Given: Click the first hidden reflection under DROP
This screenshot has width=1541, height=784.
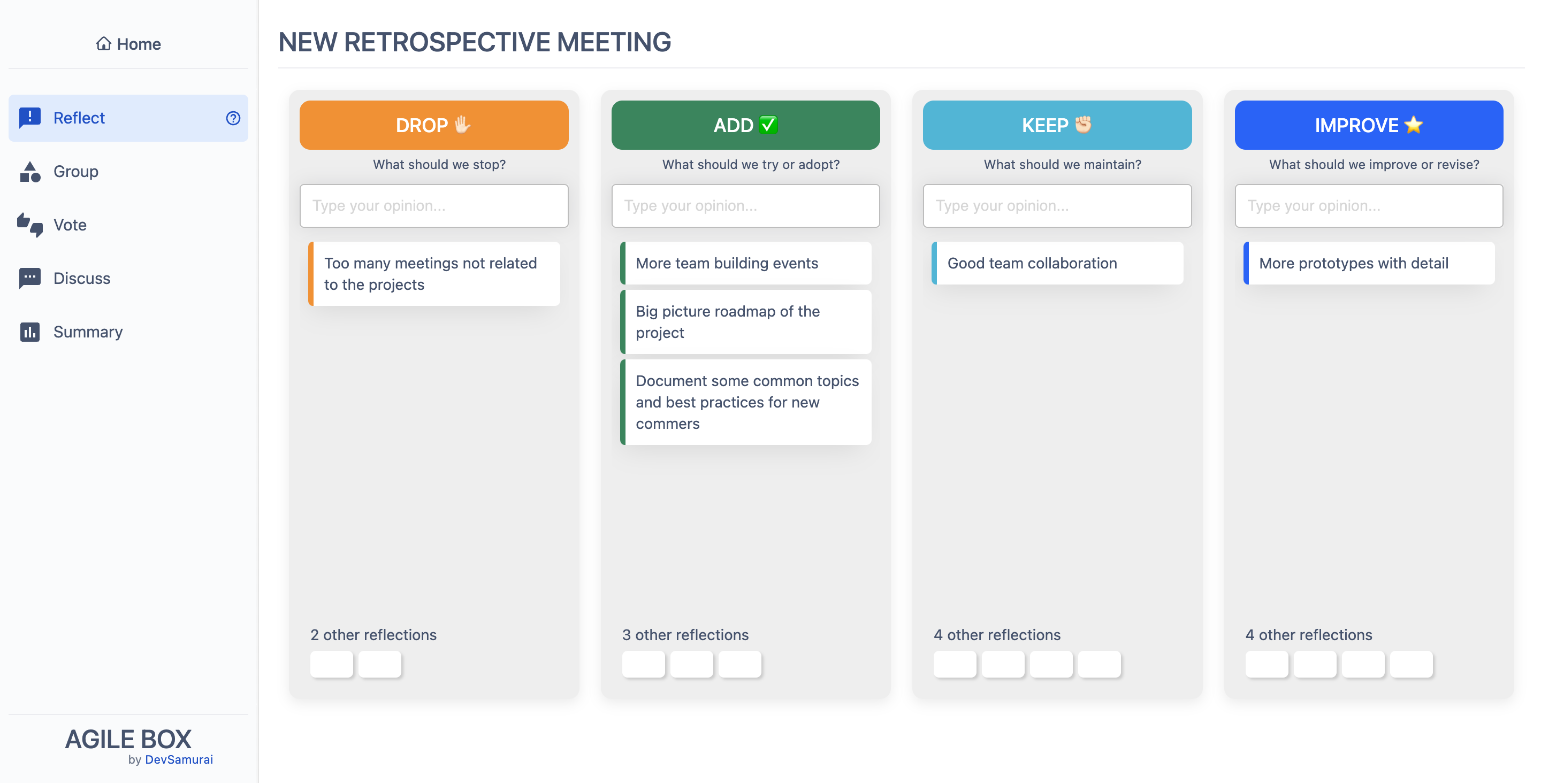Looking at the screenshot, I should pos(331,664).
